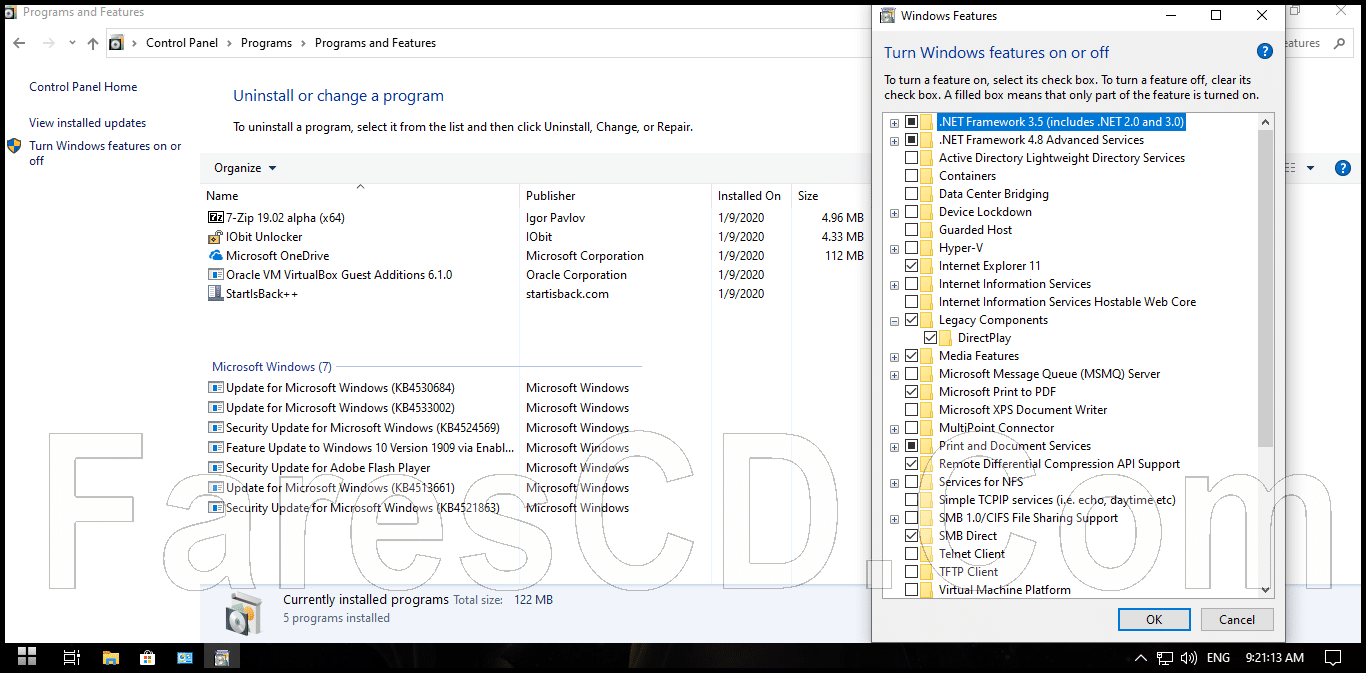The image size is (1366, 673).
Task: Sort programs by Installed On column
Action: (751, 196)
